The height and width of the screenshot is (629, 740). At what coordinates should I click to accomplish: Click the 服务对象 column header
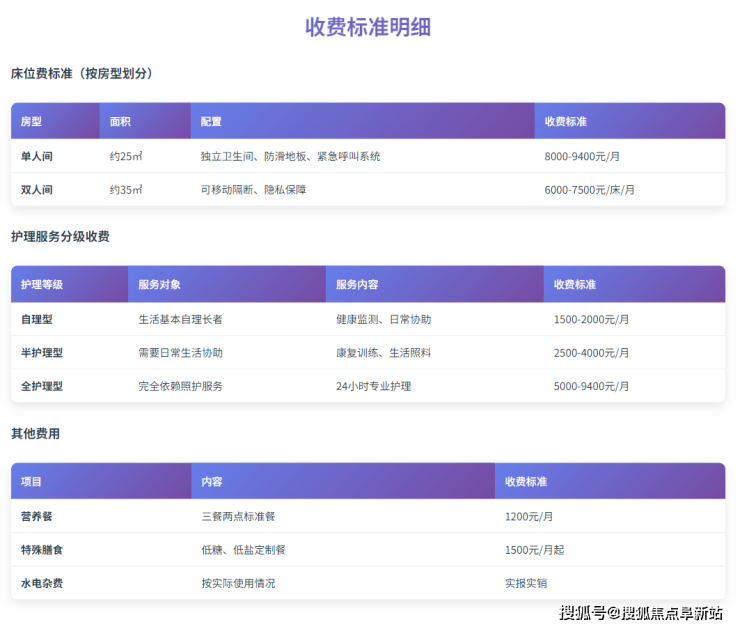point(159,284)
